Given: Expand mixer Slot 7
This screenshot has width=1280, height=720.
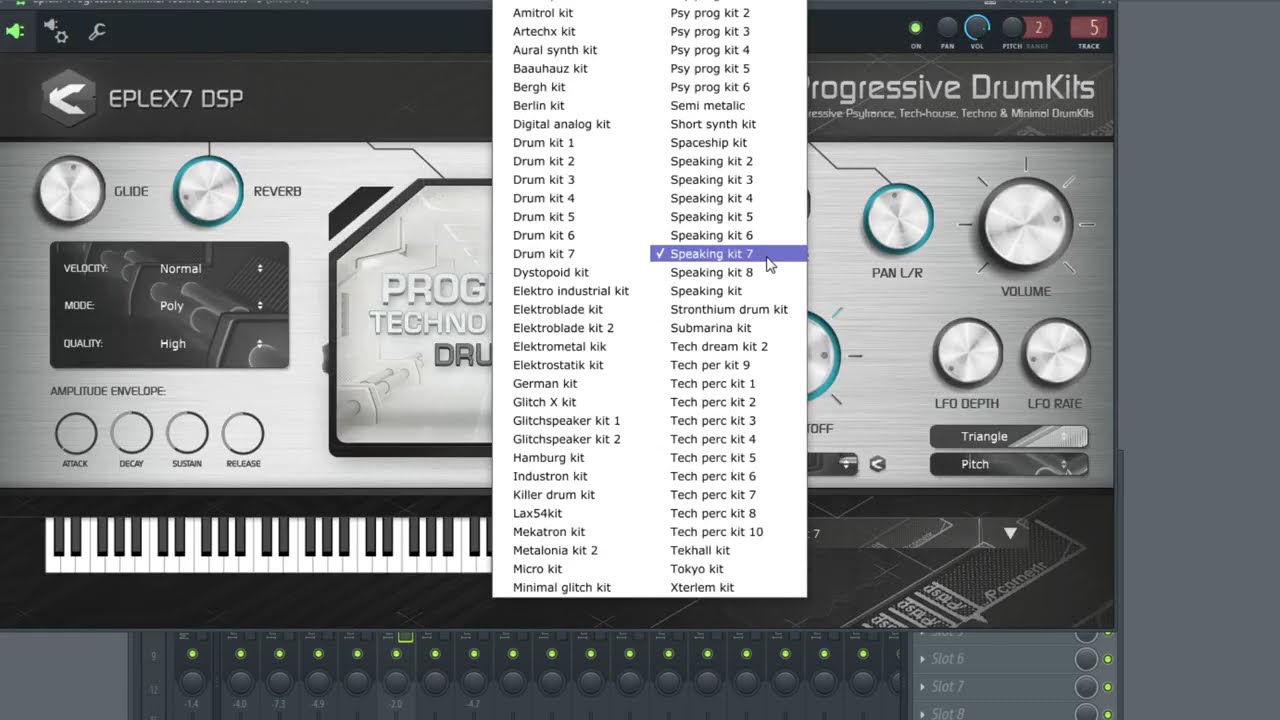Looking at the screenshot, I should point(923,687).
